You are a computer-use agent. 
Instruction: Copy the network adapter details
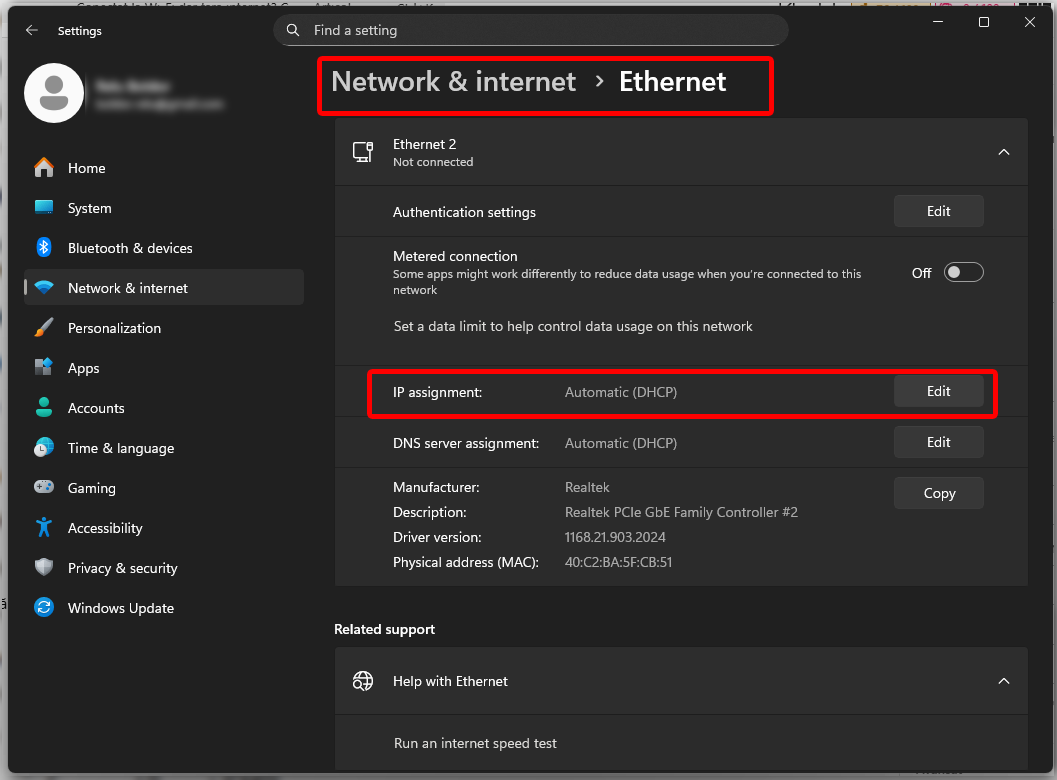coord(938,492)
